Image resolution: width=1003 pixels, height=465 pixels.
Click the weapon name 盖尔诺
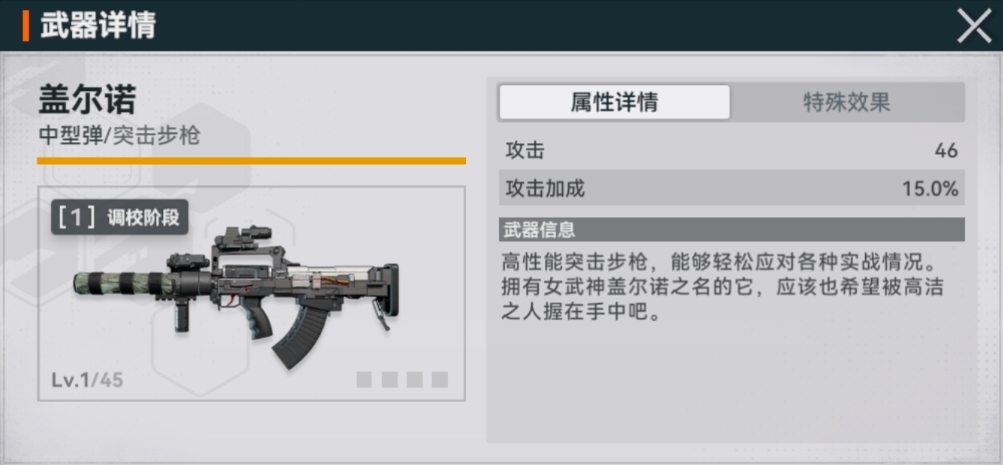point(88,102)
